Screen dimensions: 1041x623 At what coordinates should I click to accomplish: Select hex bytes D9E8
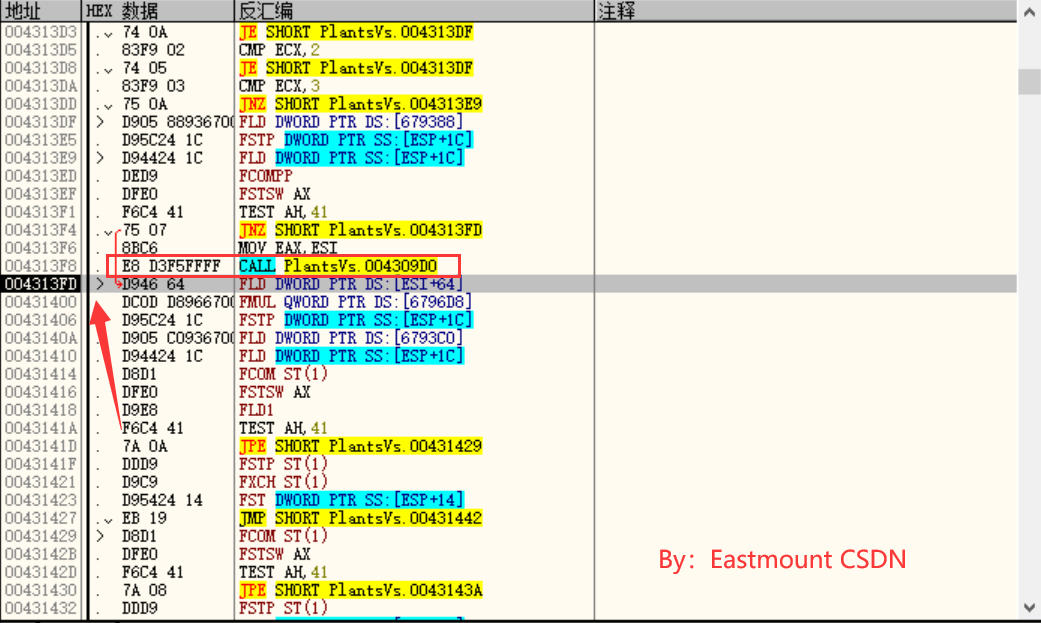click(139, 410)
